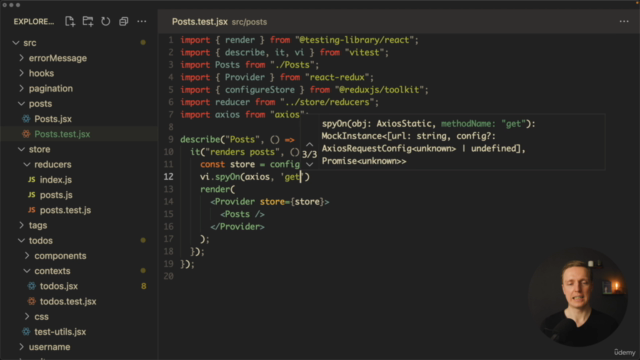Image resolution: width=640 pixels, height=360 pixels.
Task: Click the test-utils.jsx file icon
Action: (x=26, y=332)
